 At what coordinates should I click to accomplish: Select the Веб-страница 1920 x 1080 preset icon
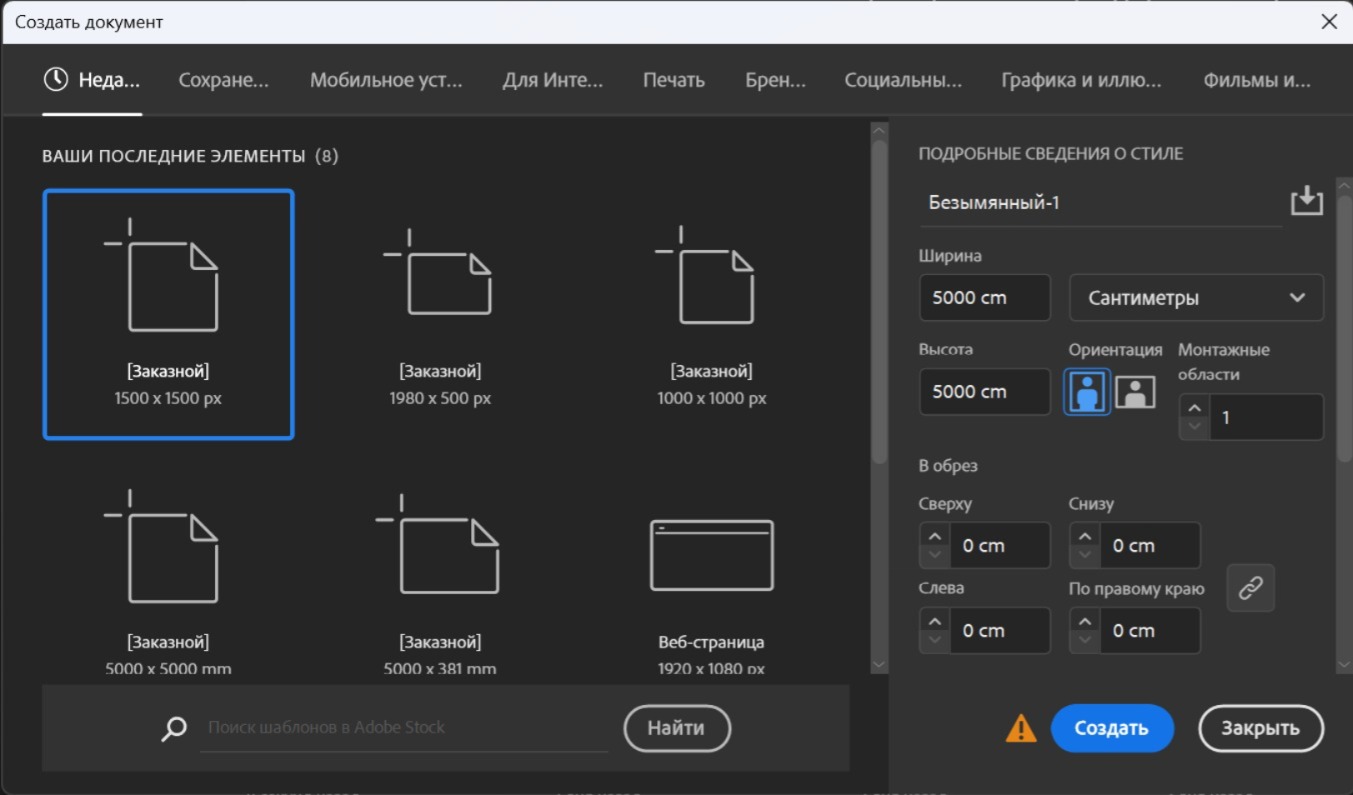[711, 556]
